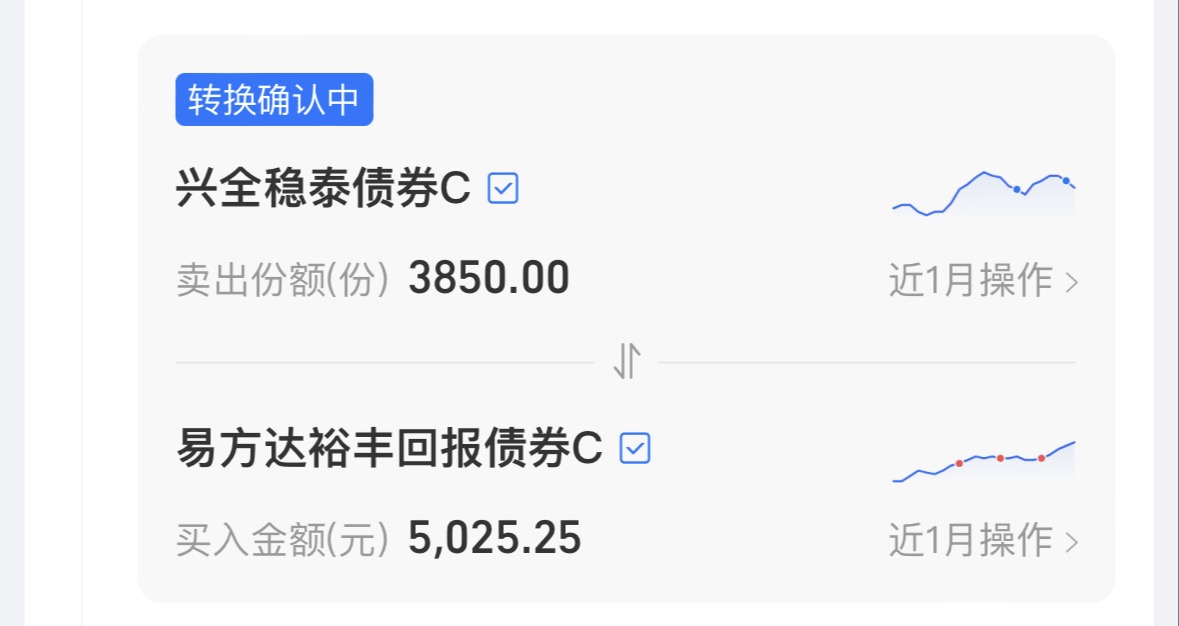This screenshot has width=1179, height=626.
Task: Click the middle red dot on 易方达 chart
Action: (1000, 458)
